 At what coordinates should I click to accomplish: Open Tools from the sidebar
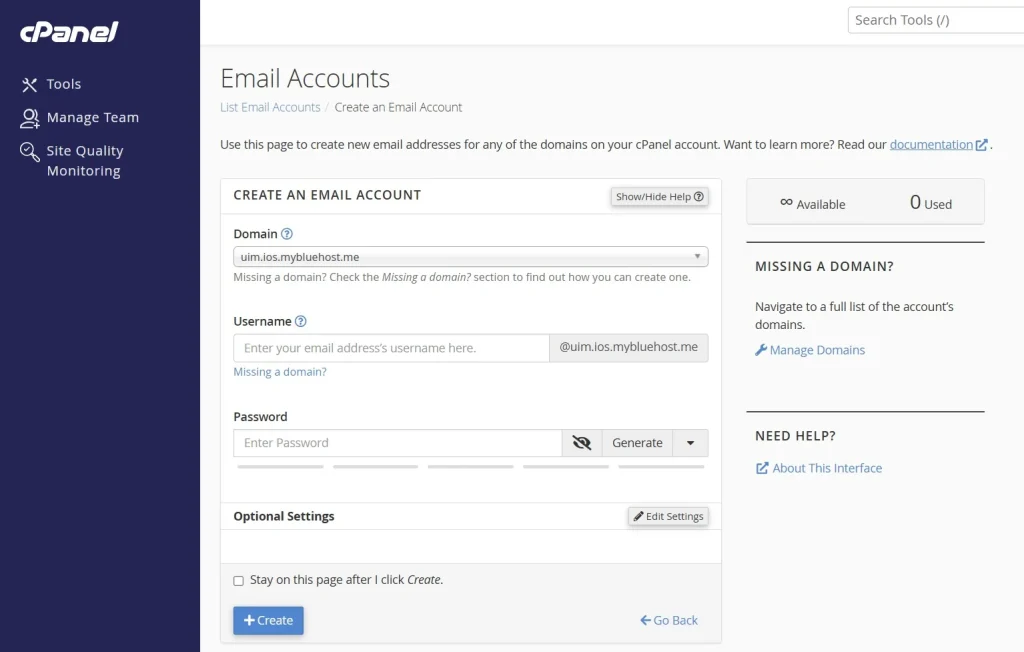coord(63,84)
